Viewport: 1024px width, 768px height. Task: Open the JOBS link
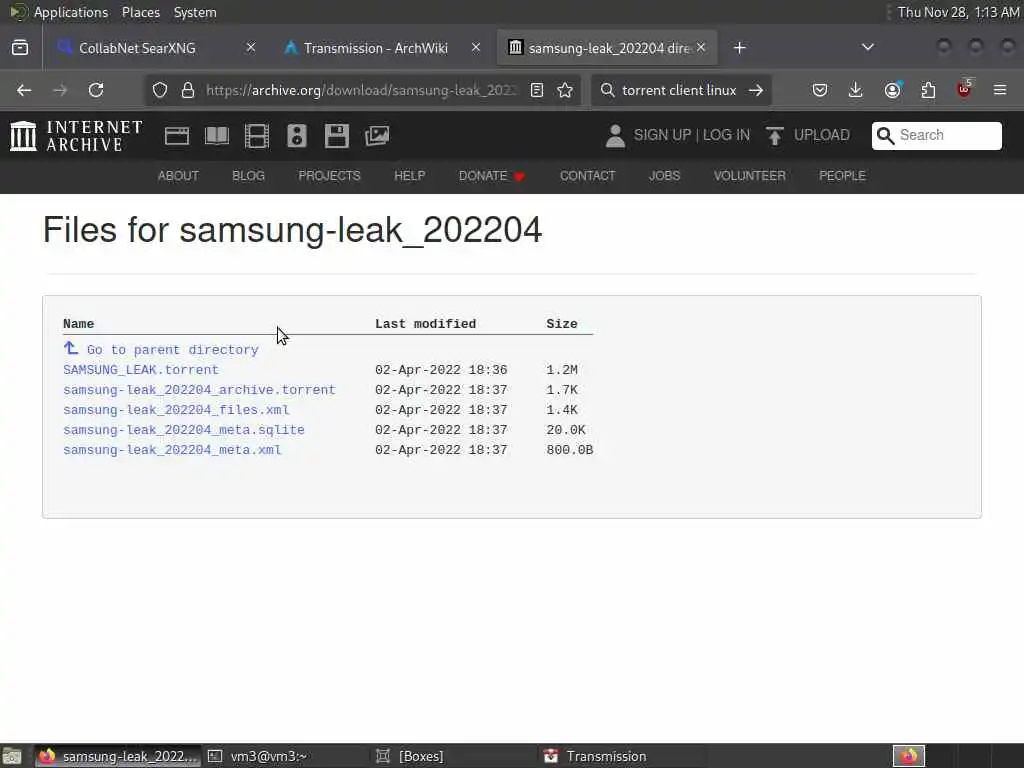(x=664, y=176)
